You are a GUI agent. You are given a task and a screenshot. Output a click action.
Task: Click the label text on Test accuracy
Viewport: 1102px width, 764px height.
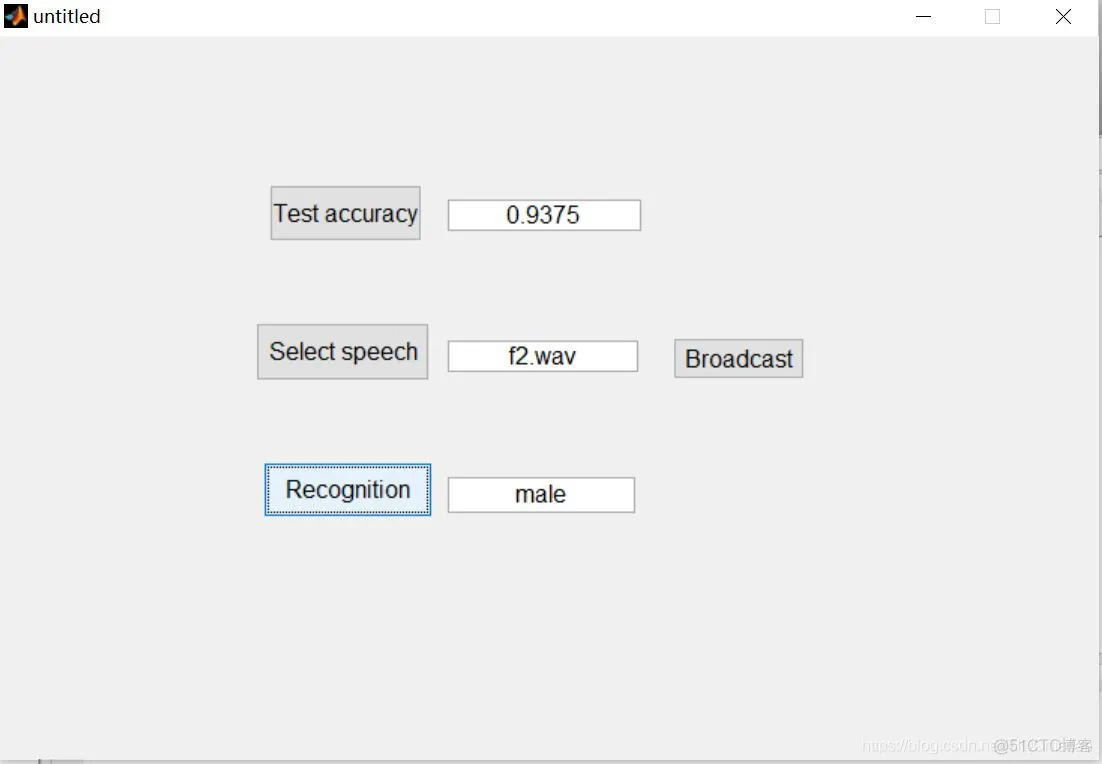(345, 212)
